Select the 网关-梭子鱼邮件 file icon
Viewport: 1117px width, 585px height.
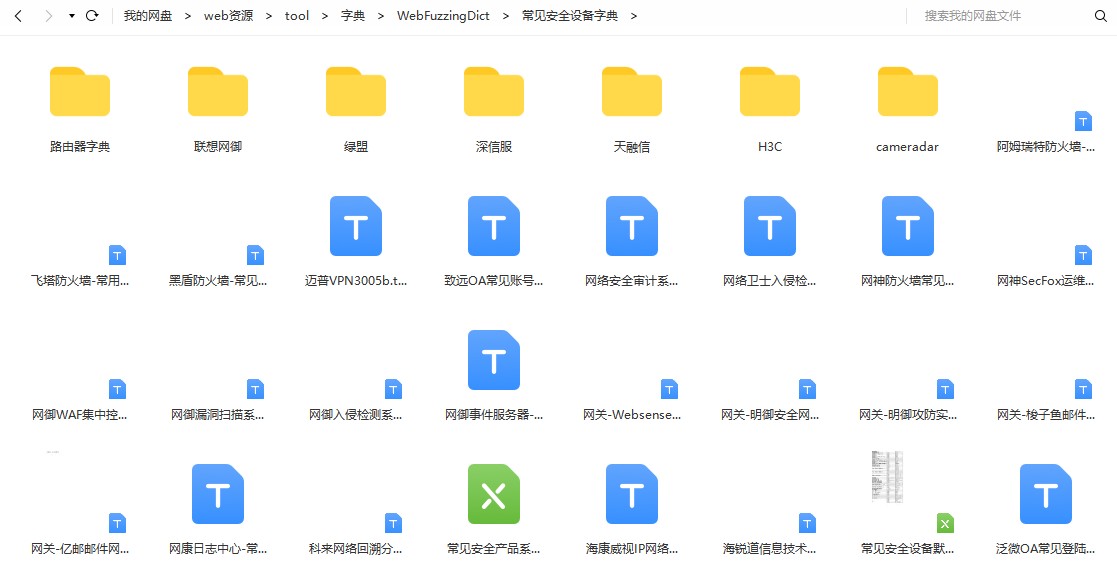pos(1083,389)
